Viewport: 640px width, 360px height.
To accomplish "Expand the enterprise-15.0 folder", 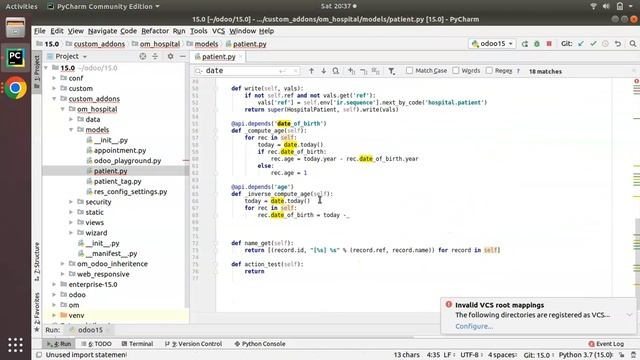I will 54,284.
